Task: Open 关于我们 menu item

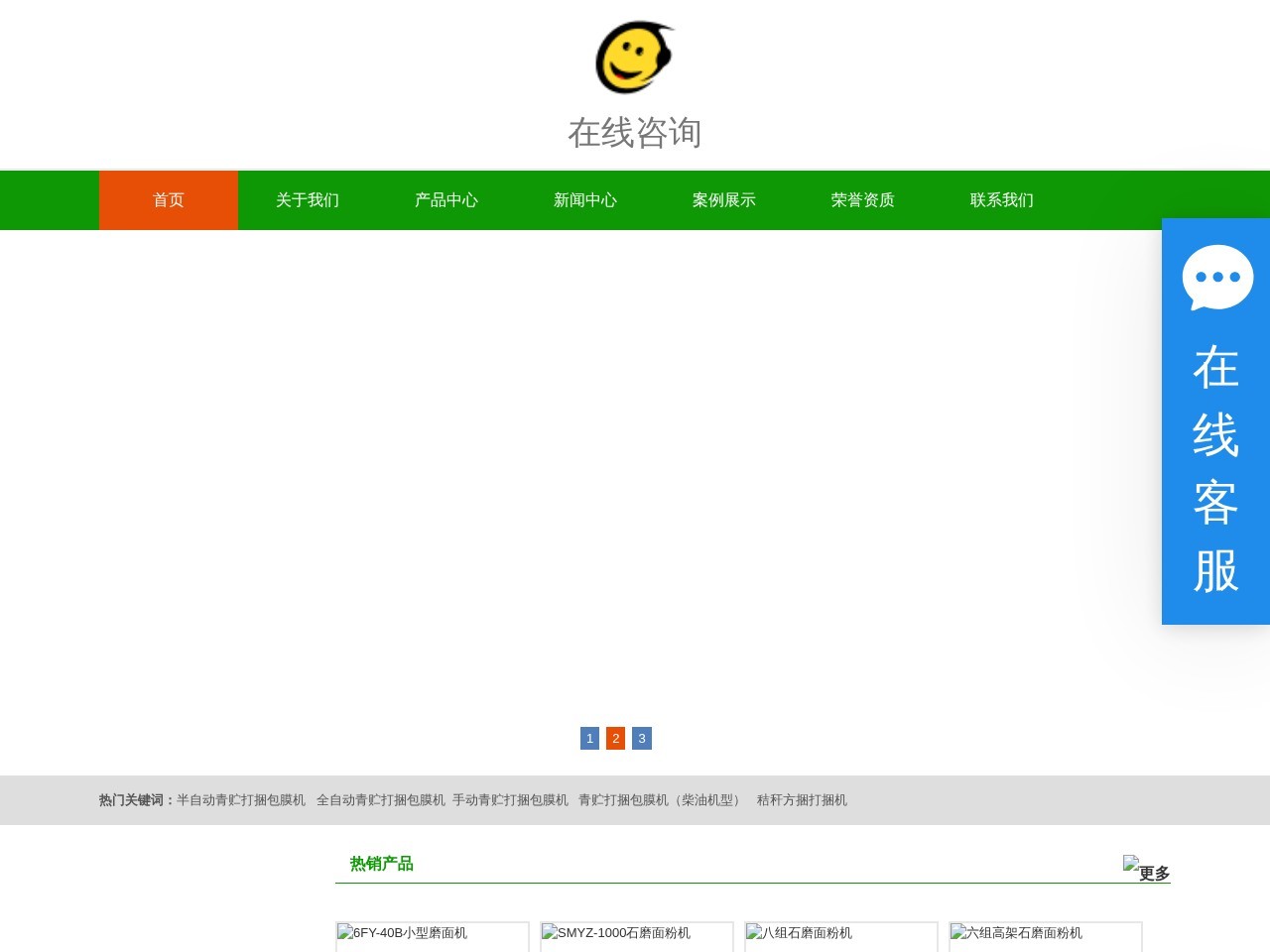Action: coord(308,200)
